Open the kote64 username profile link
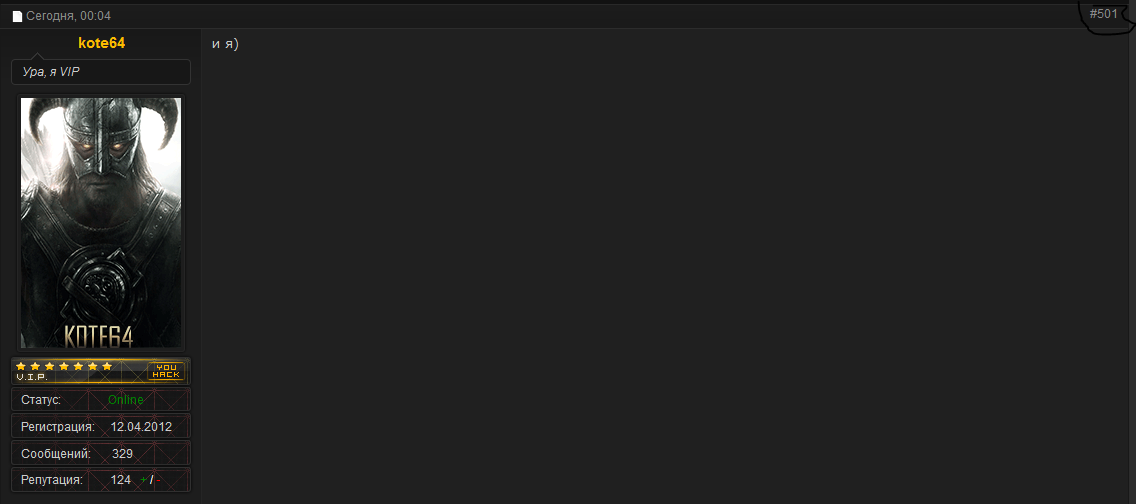The height and width of the screenshot is (504, 1136). pos(101,43)
